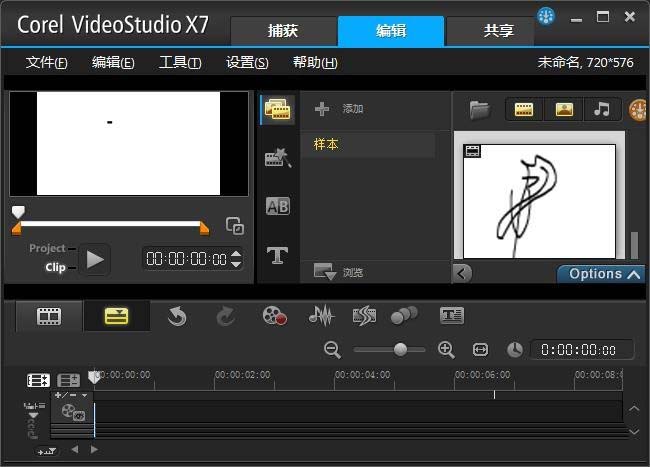Image resolution: width=650 pixels, height=467 pixels.
Task: Click the timeline scroll left arrow
Action: [x=75, y=449]
